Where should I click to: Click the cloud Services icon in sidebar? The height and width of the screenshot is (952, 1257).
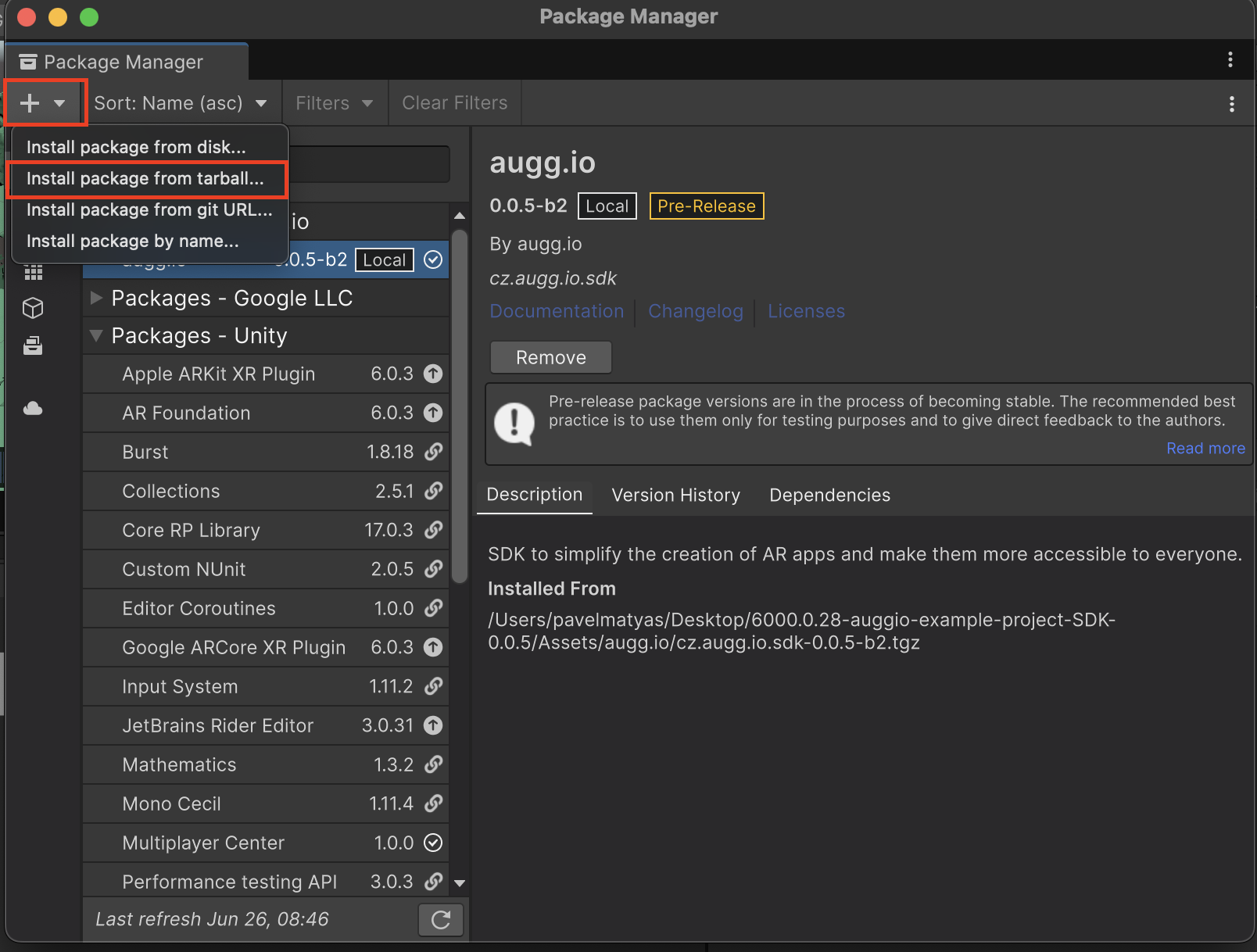(33, 409)
